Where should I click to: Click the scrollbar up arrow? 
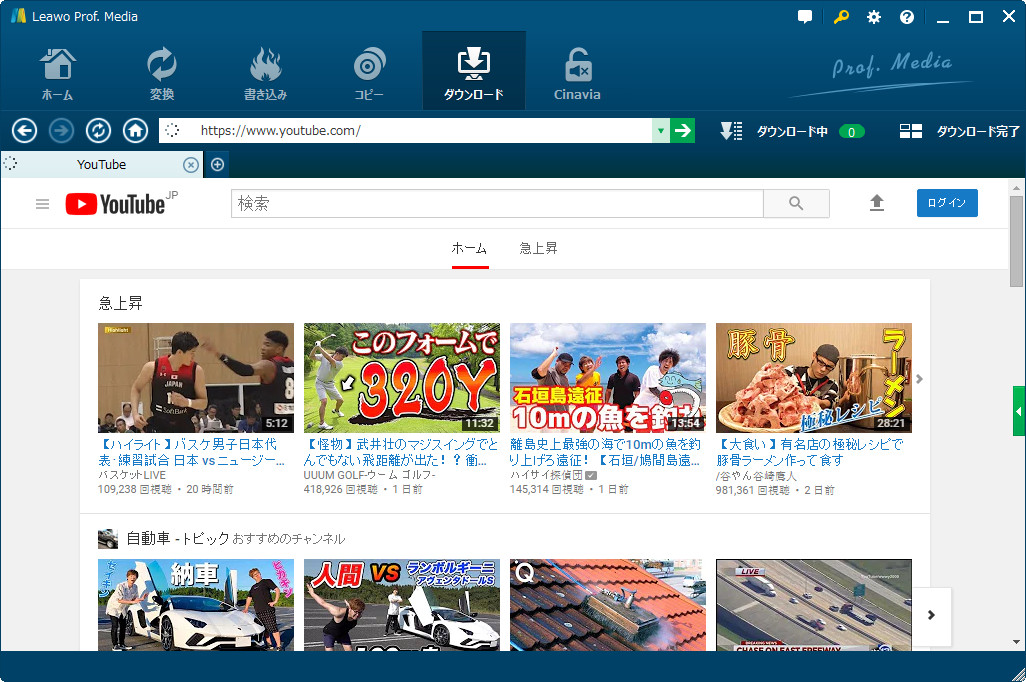pos(1016,188)
